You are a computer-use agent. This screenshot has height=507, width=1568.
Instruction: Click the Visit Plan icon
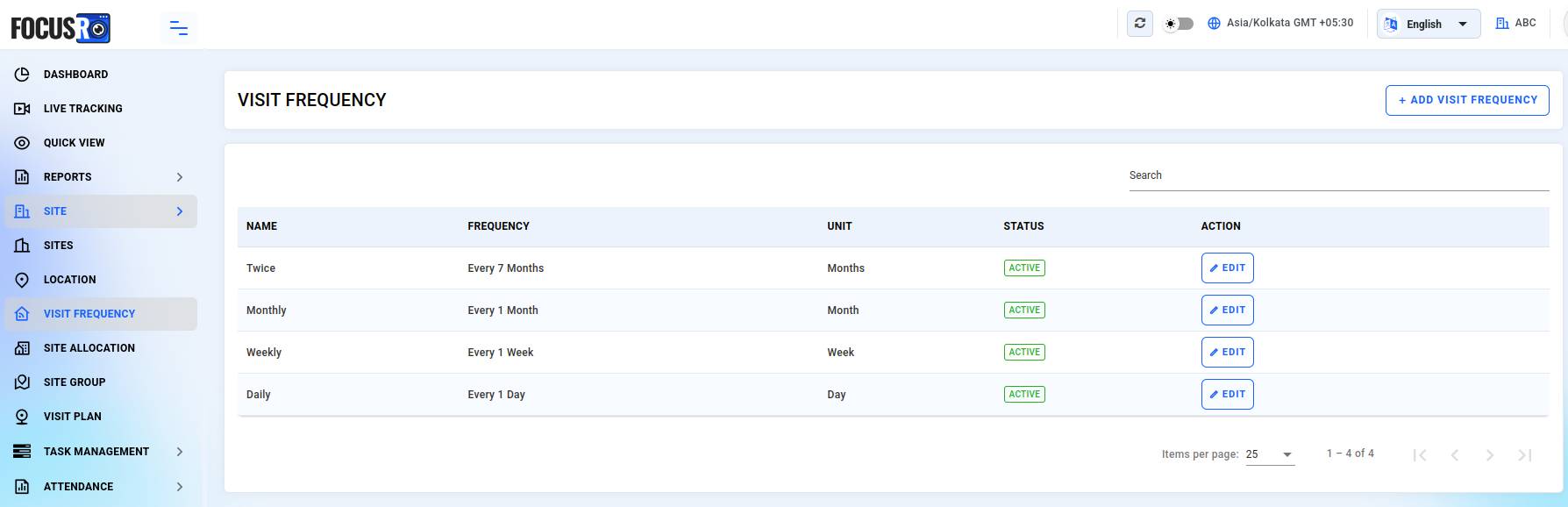coord(23,417)
